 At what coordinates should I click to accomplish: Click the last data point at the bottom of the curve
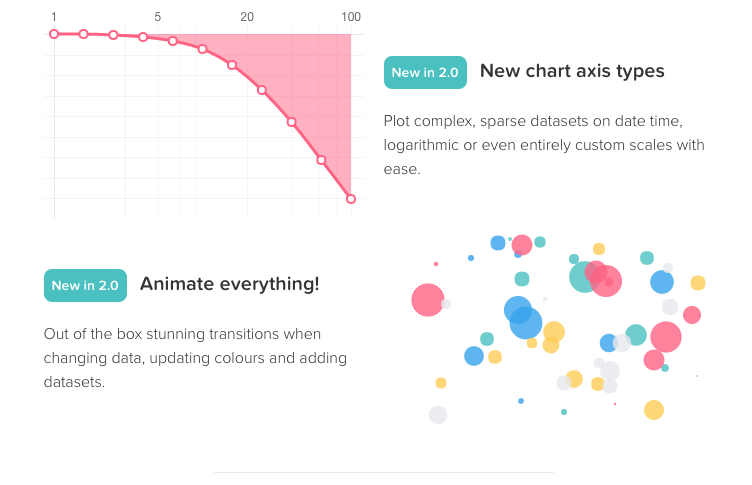pyautogui.click(x=351, y=199)
